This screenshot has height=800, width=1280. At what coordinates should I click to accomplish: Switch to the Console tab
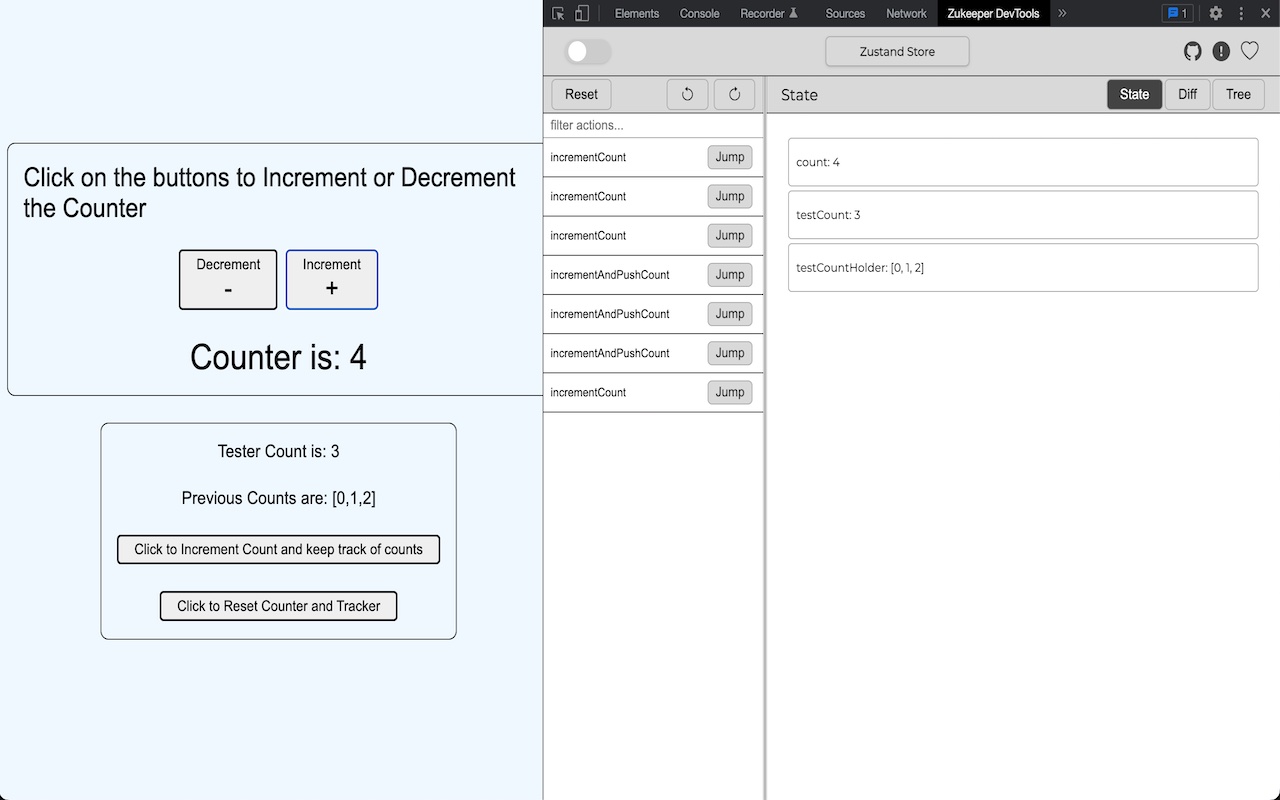[x=699, y=13]
